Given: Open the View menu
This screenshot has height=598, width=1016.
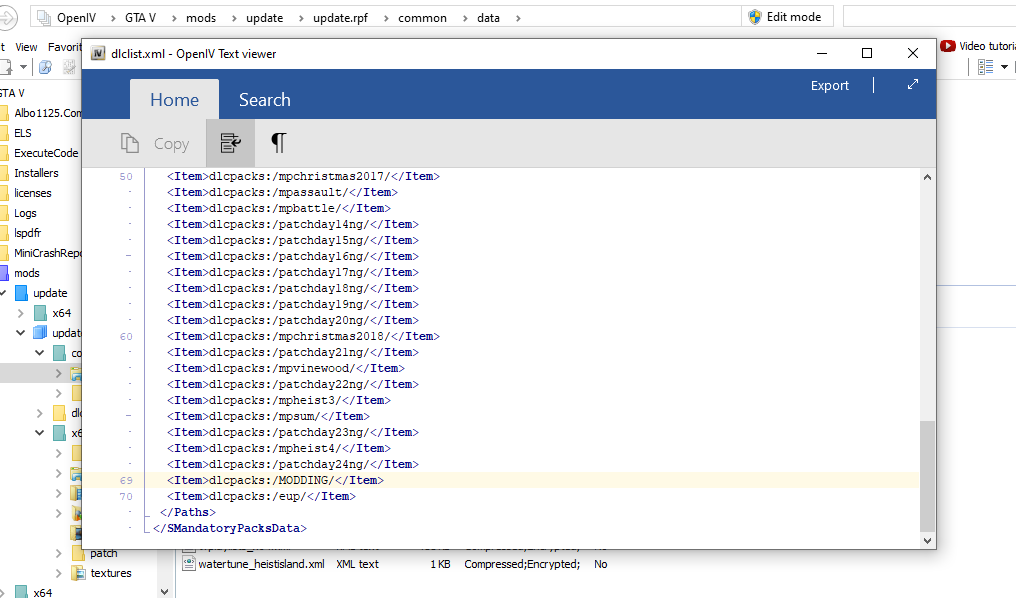Looking at the screenshot, I should (x=26, y=47).
